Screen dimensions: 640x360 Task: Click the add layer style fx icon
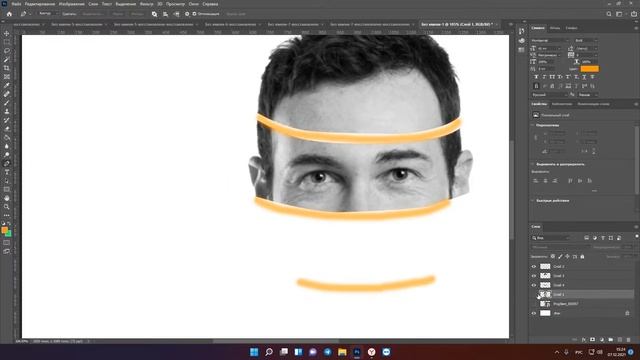click(x=584, y=340)
